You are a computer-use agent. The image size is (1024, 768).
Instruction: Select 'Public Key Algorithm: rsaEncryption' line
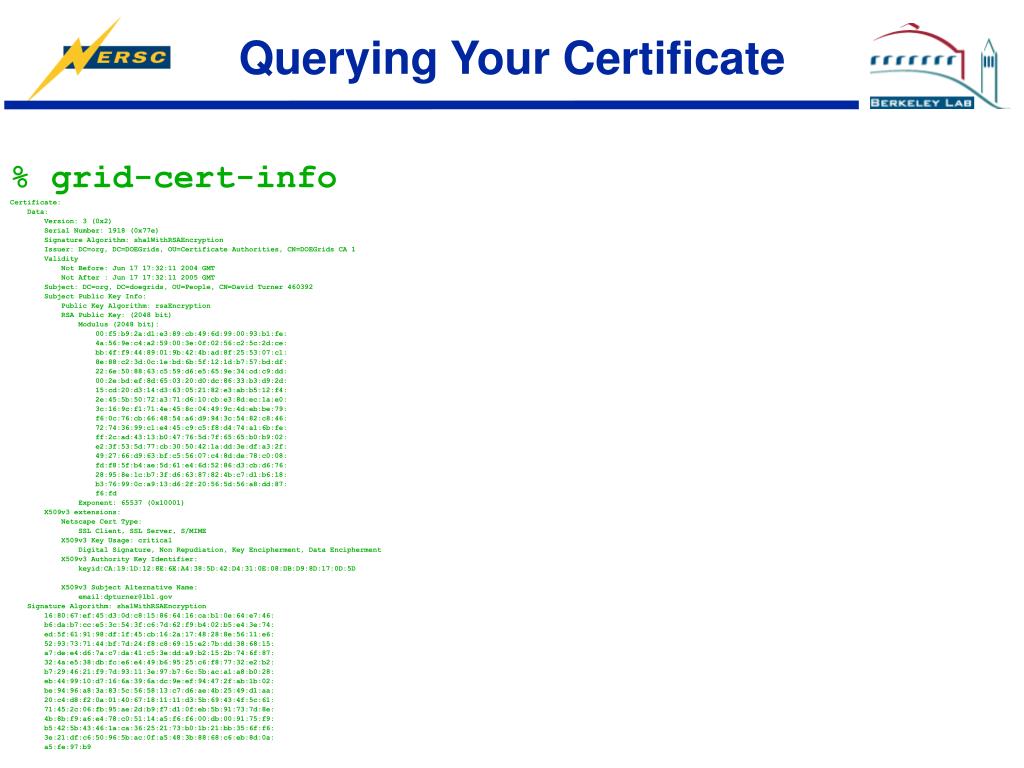(136, 306)
